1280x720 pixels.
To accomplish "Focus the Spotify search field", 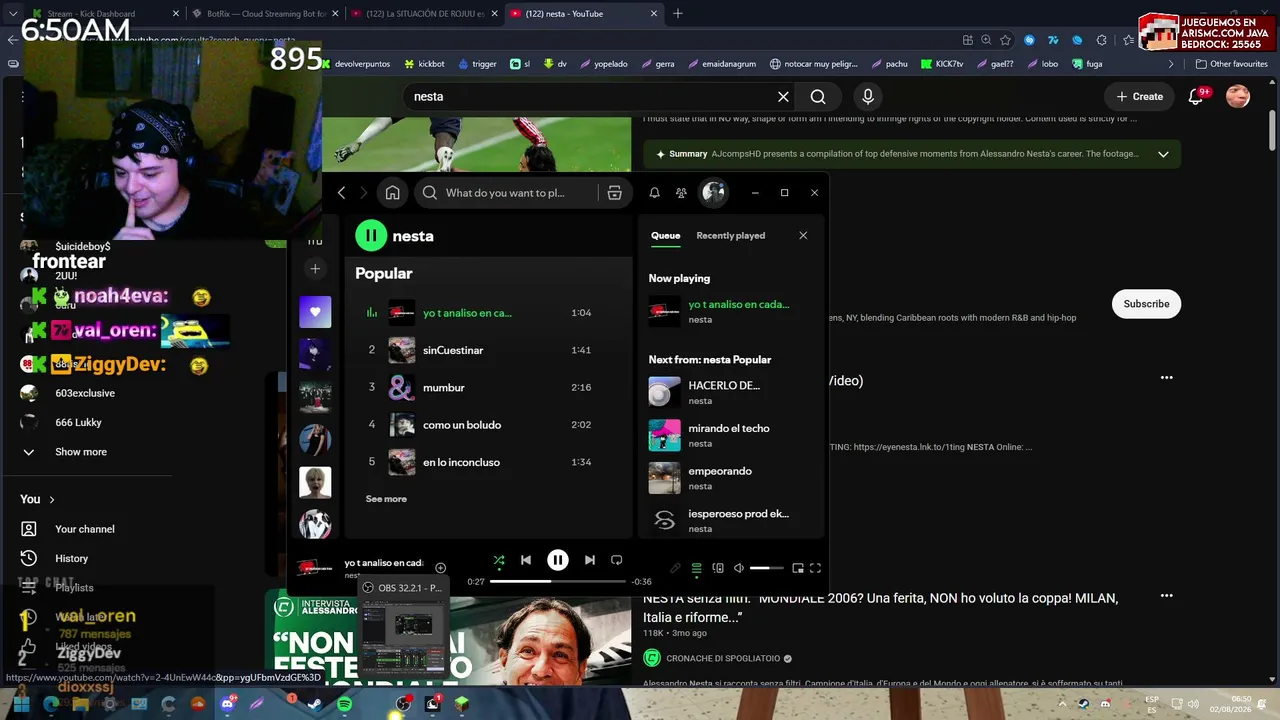I will click(x=506, y=193).
